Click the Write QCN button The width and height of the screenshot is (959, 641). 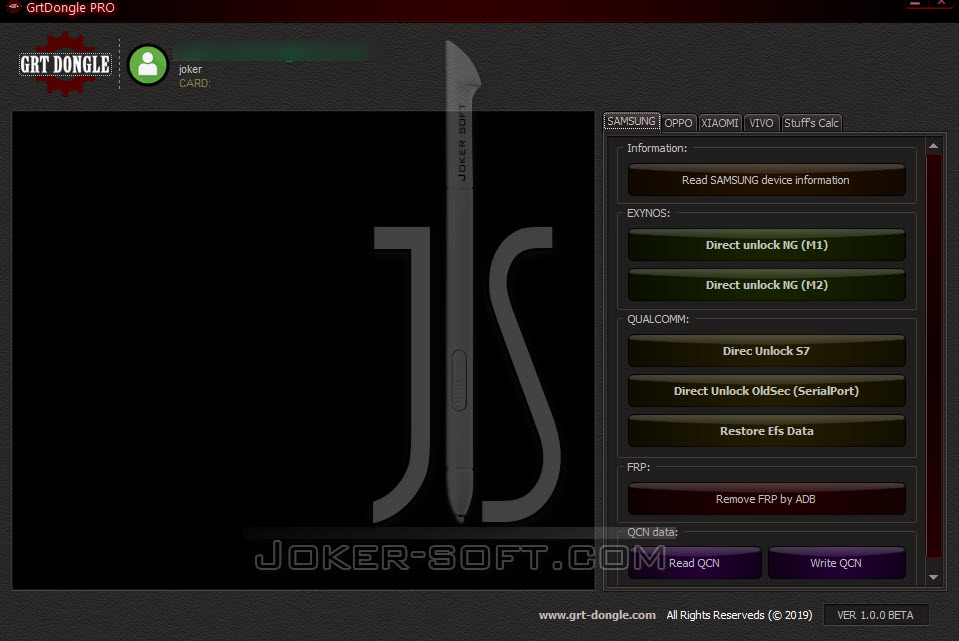[837, 563]
